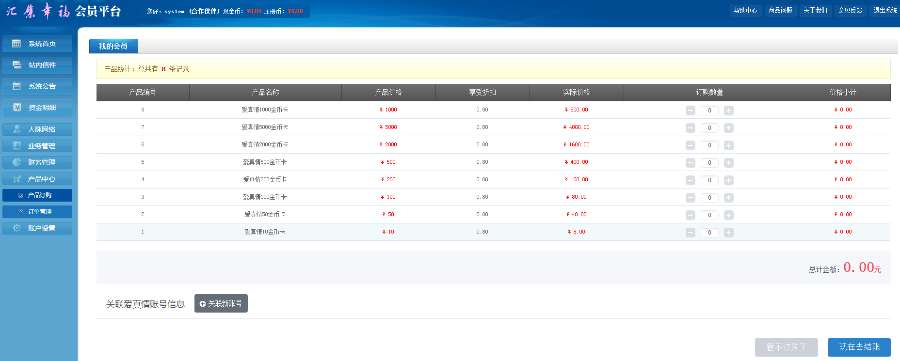Click the 订购数量 column header
Screen dimensions: 900x361
(x=709, y=92)
